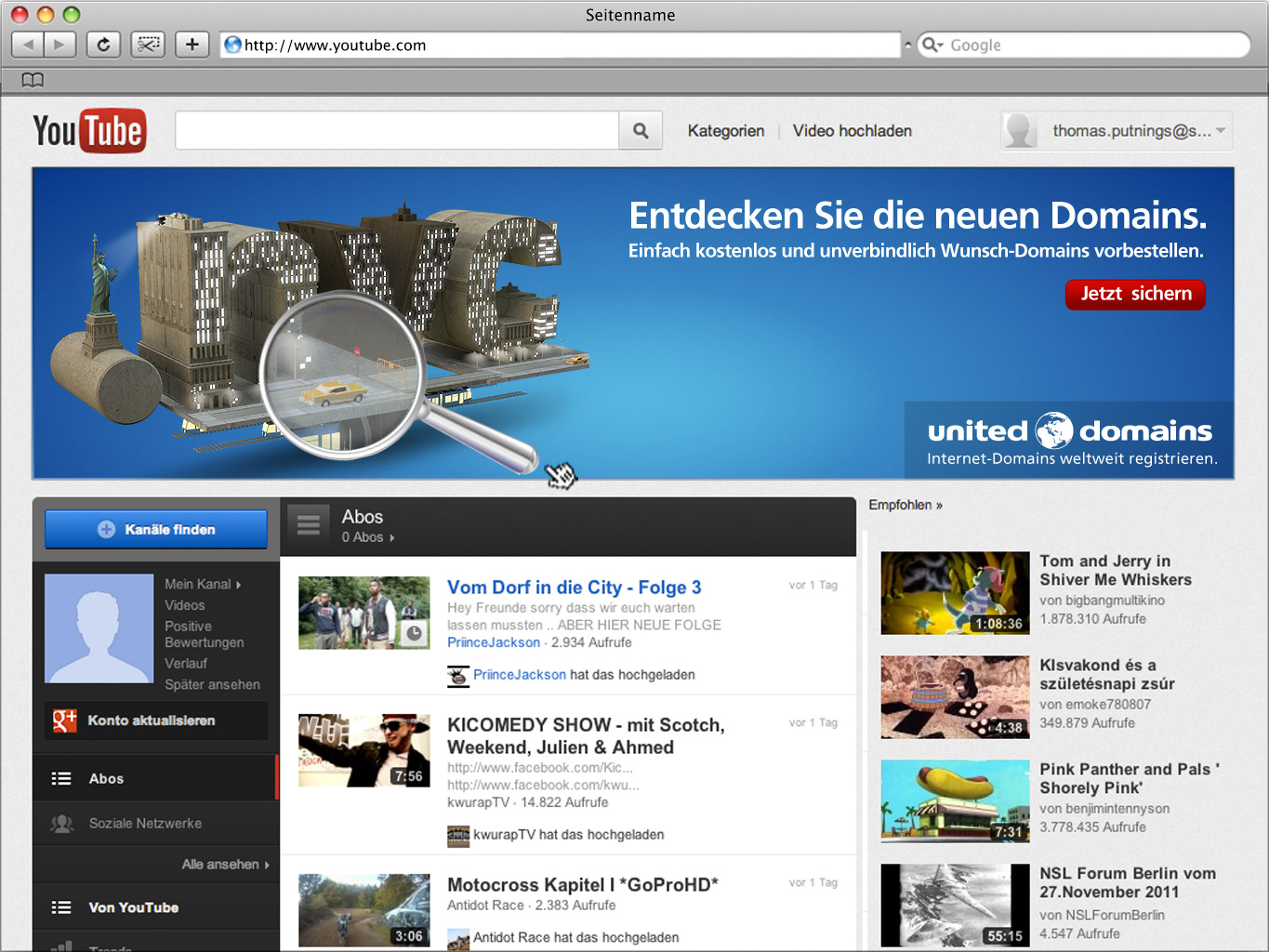Select the Abos sidebar item
1269x952 pixels.
point(156,778)
